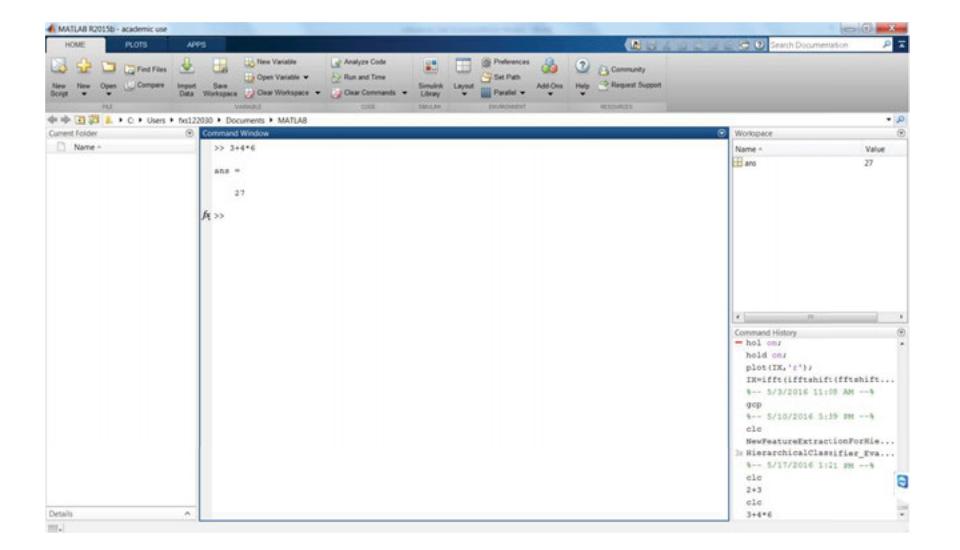This screenshot has width=960, height=550.
Task: Open Command Window actions menu
Action: click(x=721, y=133)
